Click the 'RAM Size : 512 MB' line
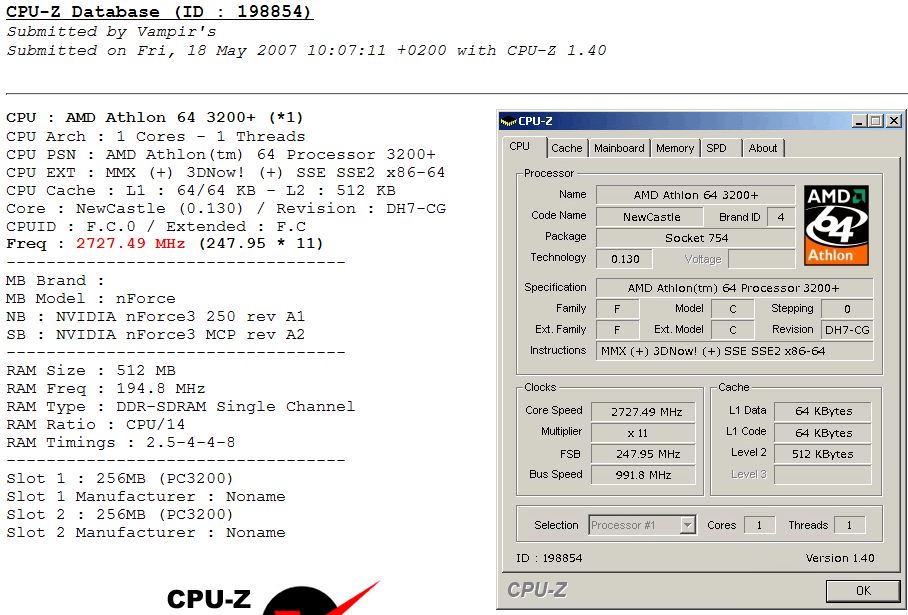The image size is (908, 615). pos(90,371)
